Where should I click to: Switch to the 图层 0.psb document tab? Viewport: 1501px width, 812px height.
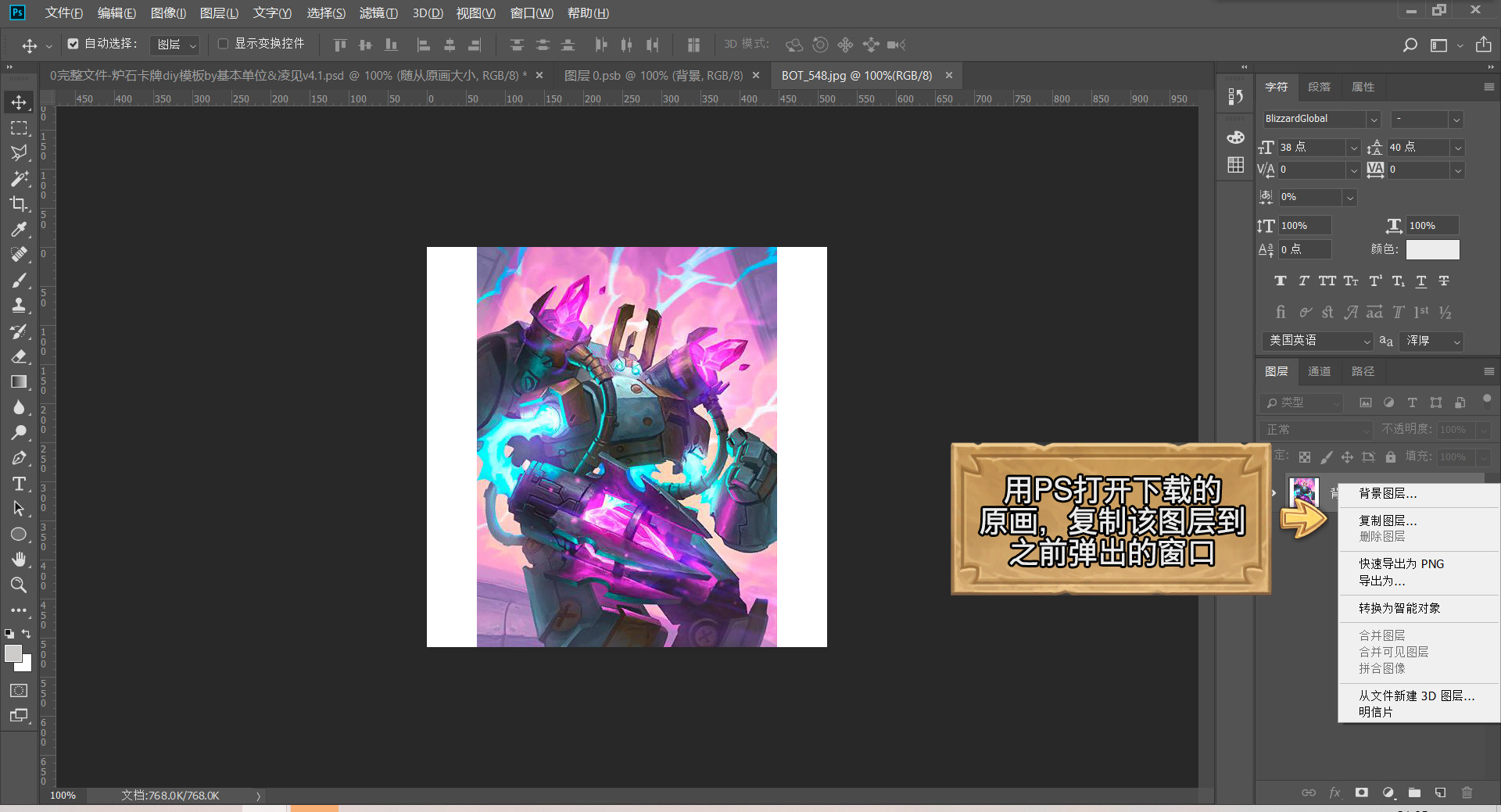[654, 76]
